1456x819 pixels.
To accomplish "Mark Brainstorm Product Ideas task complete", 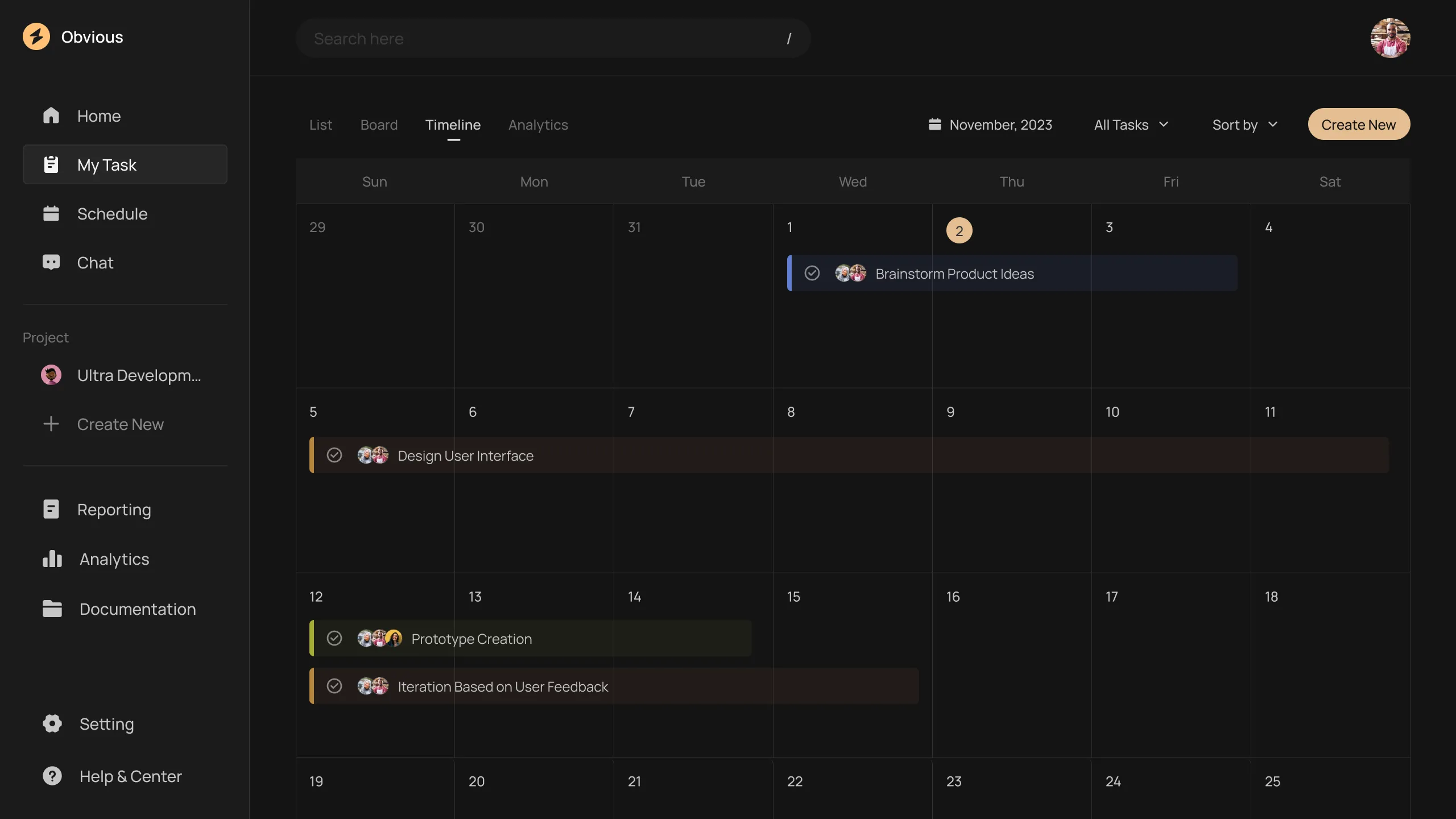I will pos(812,274).
